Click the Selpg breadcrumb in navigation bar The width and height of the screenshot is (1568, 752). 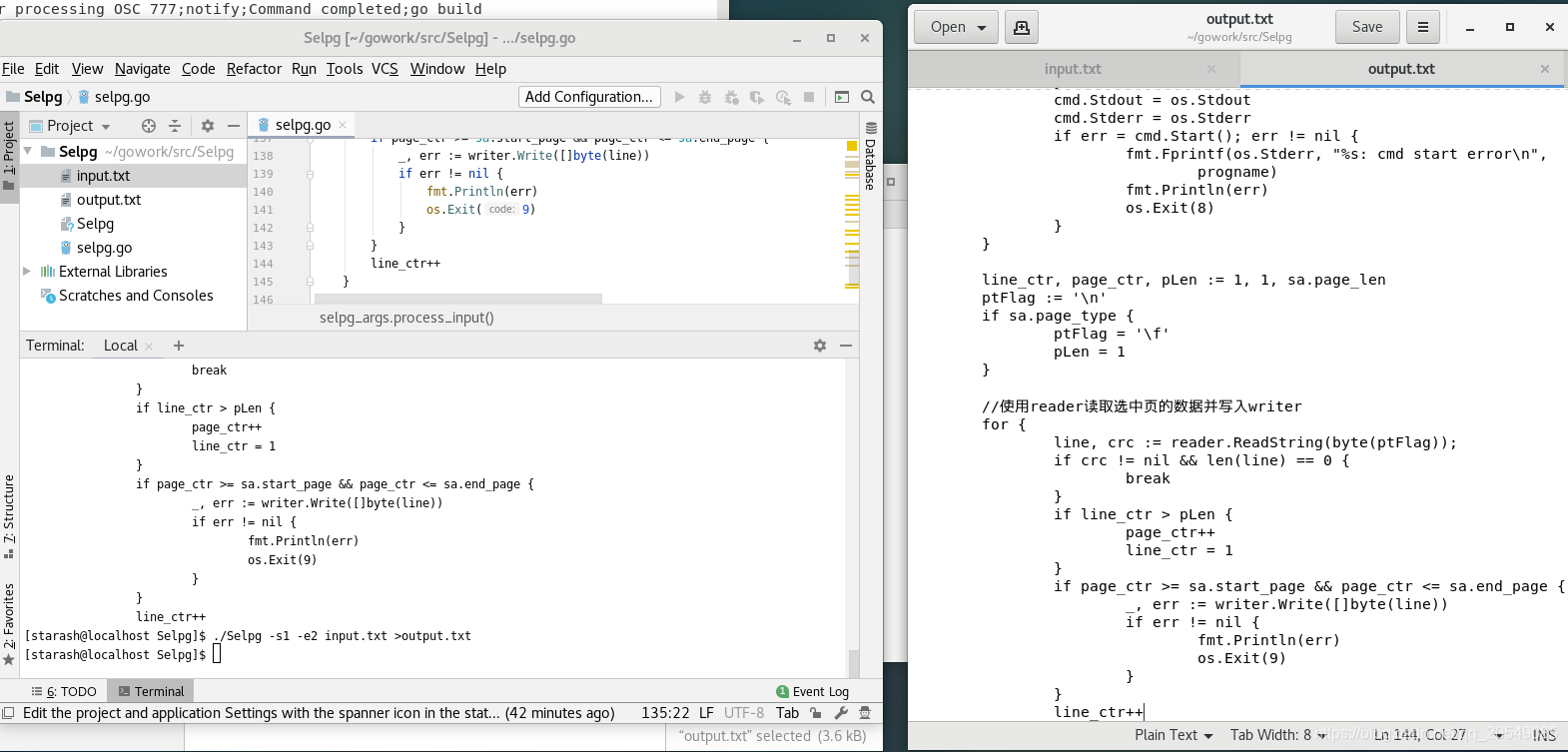pyautogui.click(x=34, y=97)
